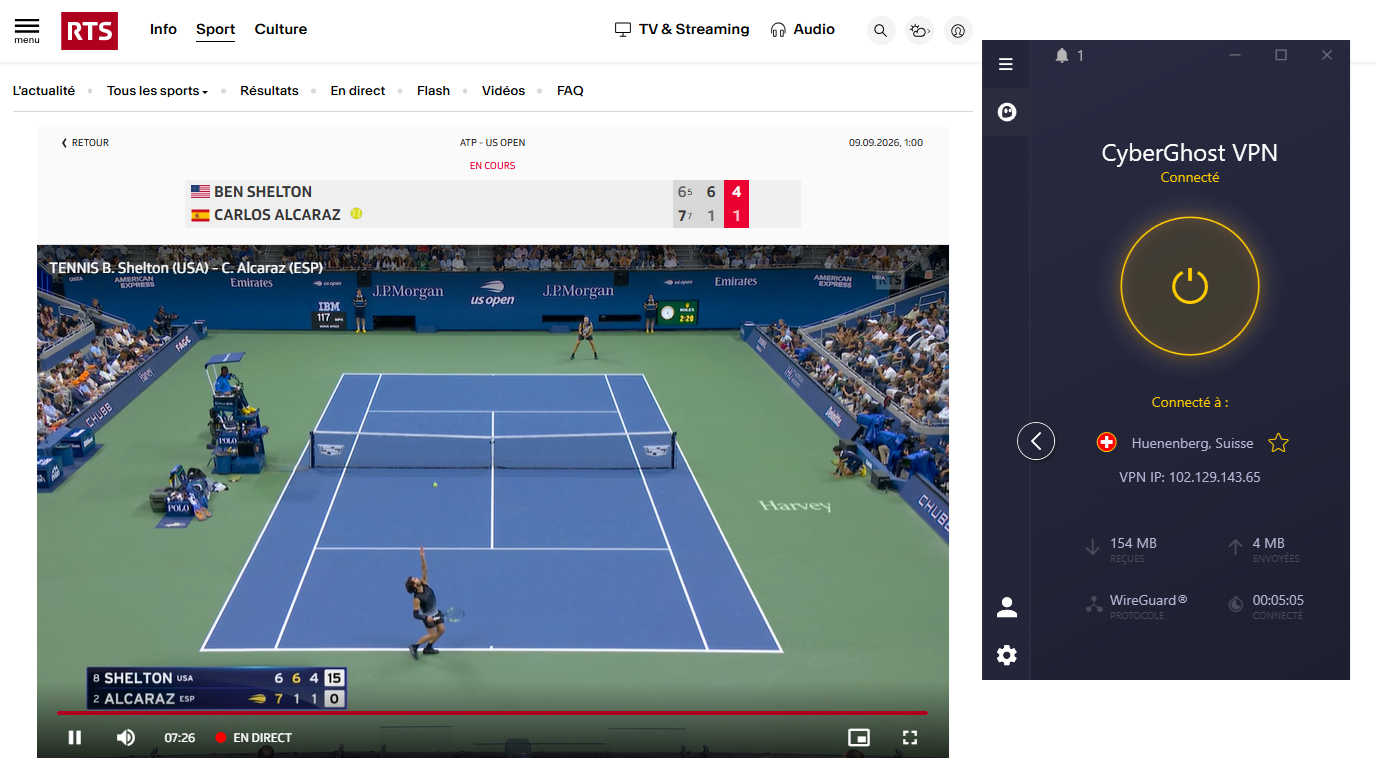Click the red RTS logo

click(x=89, y=30)
